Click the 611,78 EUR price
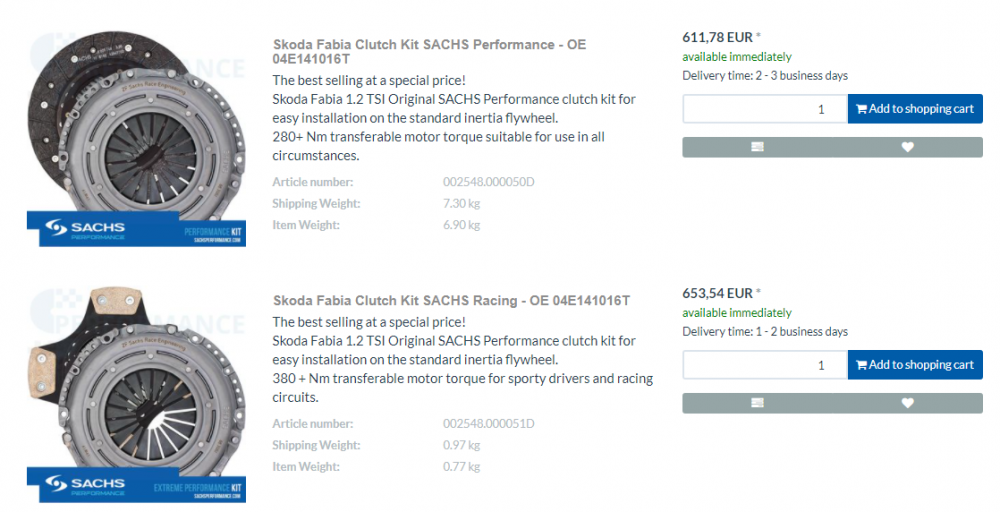The image size is (1000, 512). (x=717, y=37)
